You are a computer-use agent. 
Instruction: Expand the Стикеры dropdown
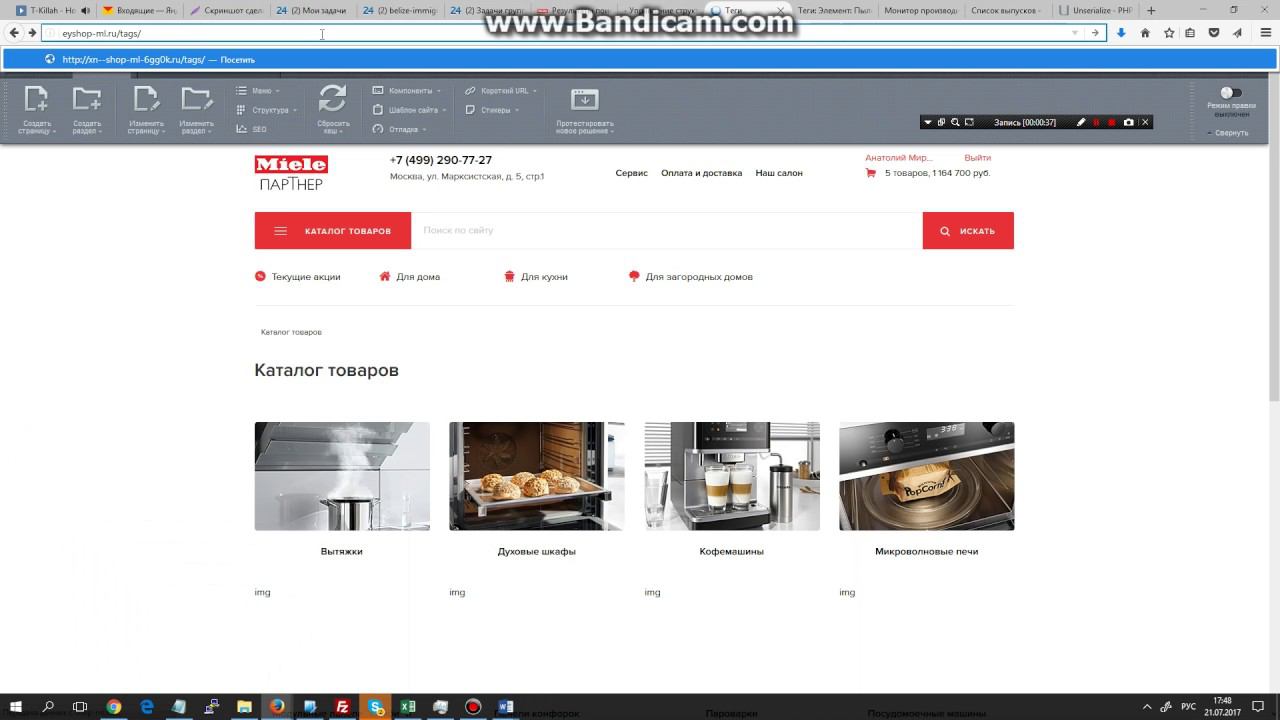(492, 110)
